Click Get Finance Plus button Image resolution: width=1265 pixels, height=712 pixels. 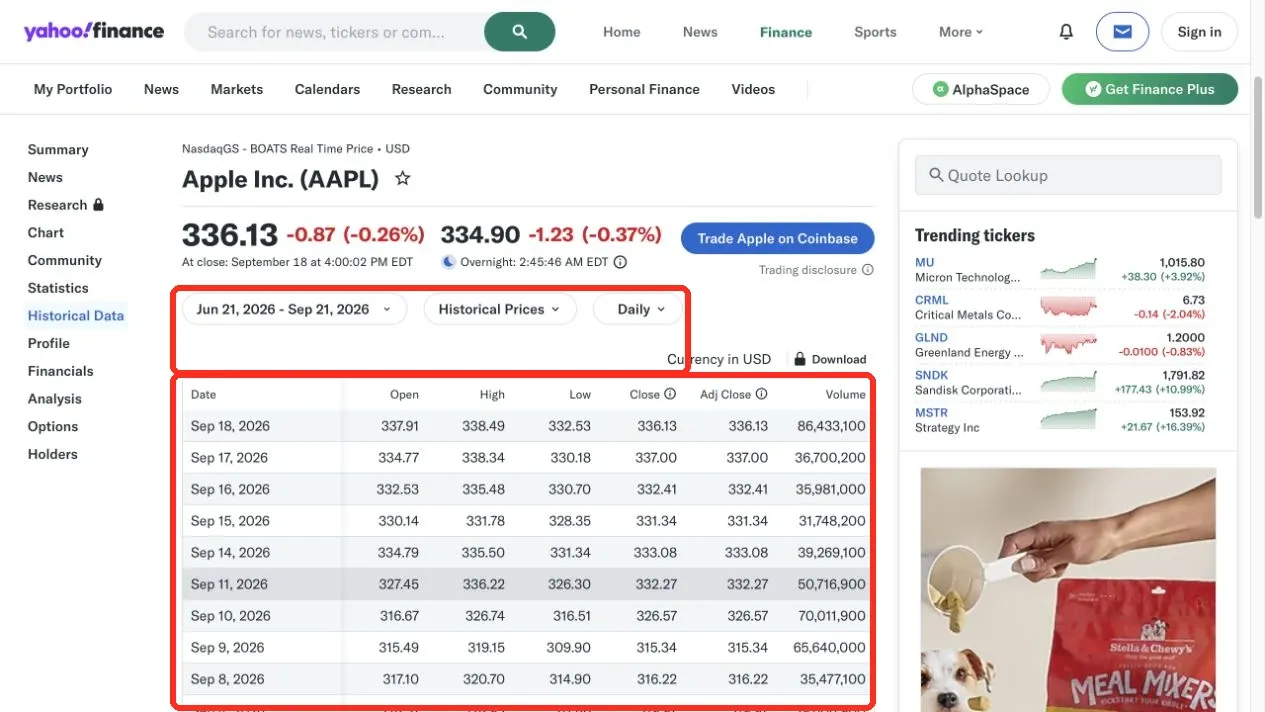point(1150,89)
